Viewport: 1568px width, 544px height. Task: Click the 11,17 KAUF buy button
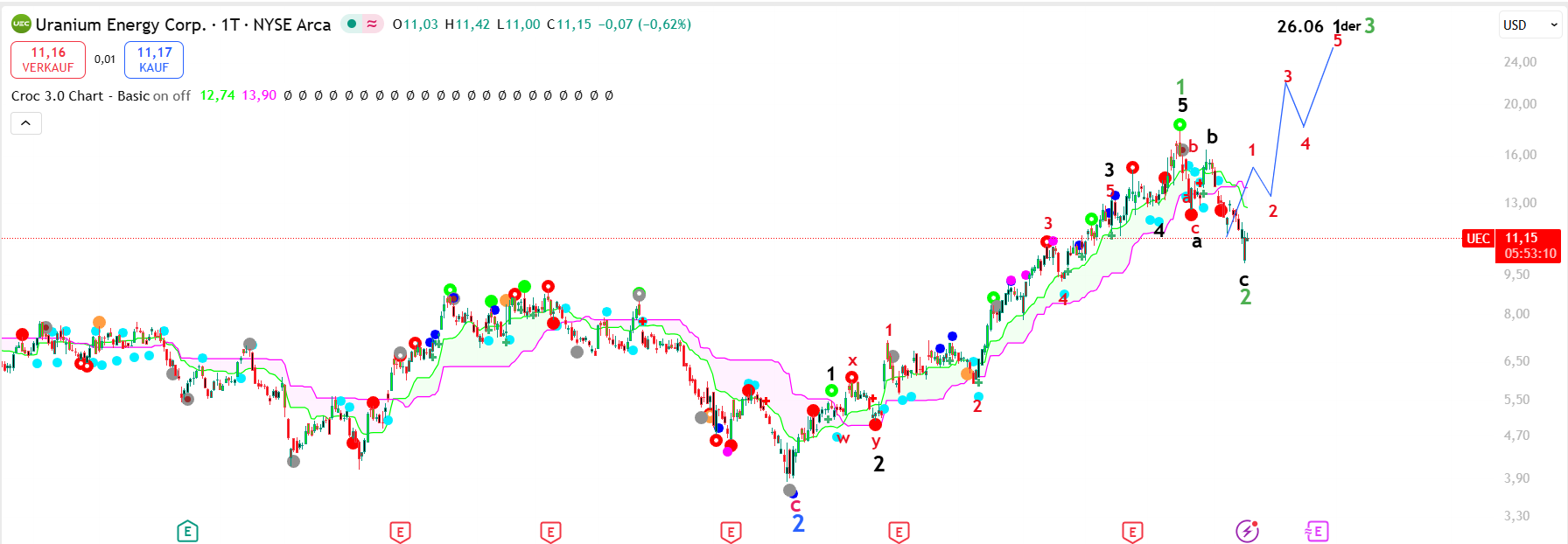pyautogui.click(x=154, y=59)
